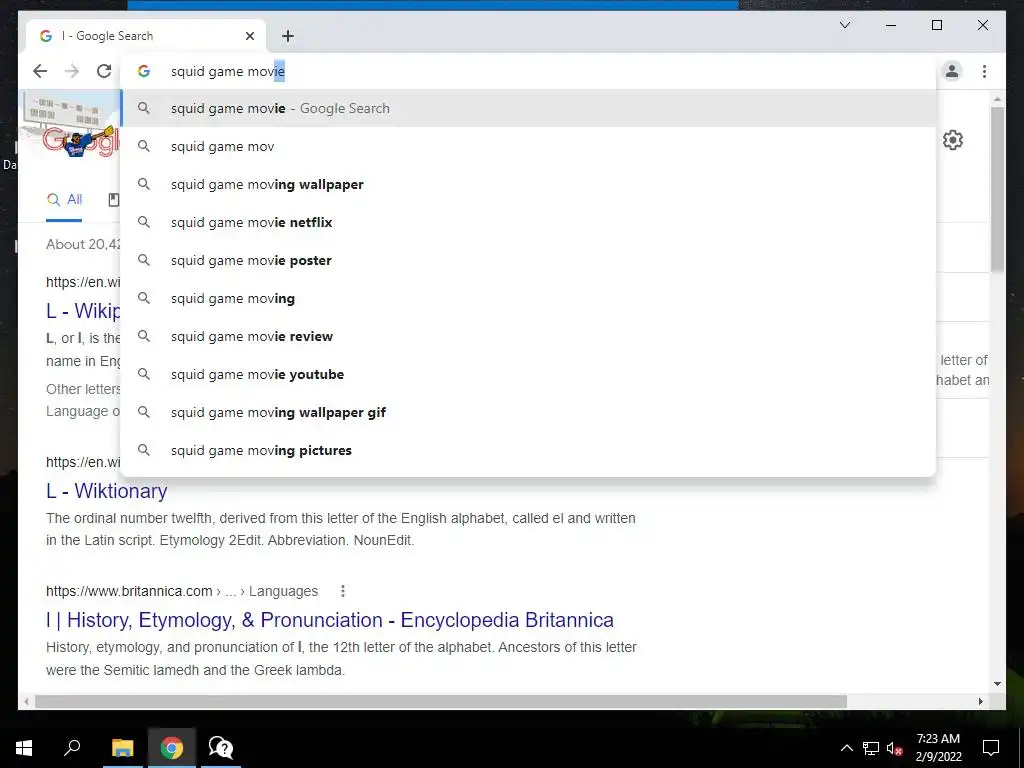Open a new tab with plus button
This screenshot has height=768, width=1024.
pos(288,36)
